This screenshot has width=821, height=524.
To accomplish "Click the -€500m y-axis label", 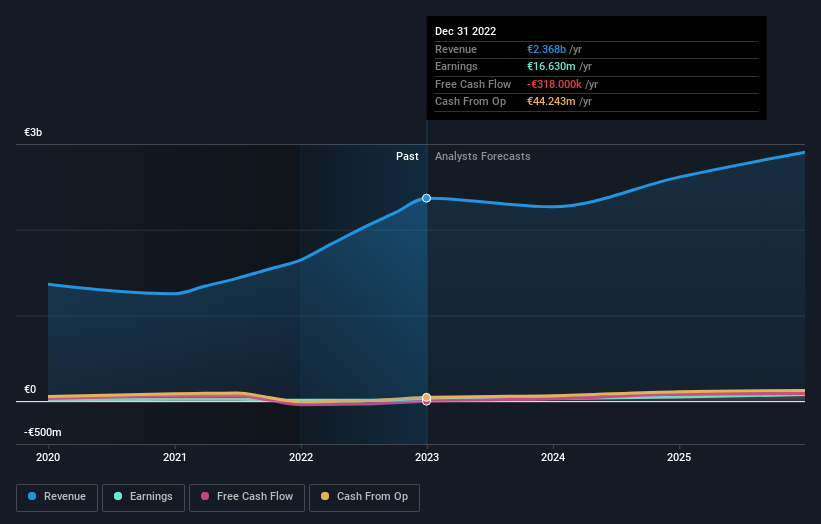I will pyautogui.click(x=42, y=432).
